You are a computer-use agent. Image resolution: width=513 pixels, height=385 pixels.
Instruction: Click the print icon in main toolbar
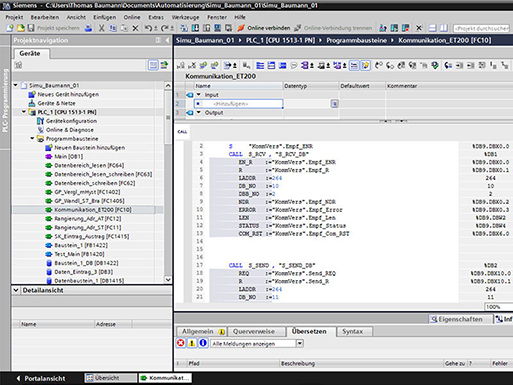coord(88,28)
